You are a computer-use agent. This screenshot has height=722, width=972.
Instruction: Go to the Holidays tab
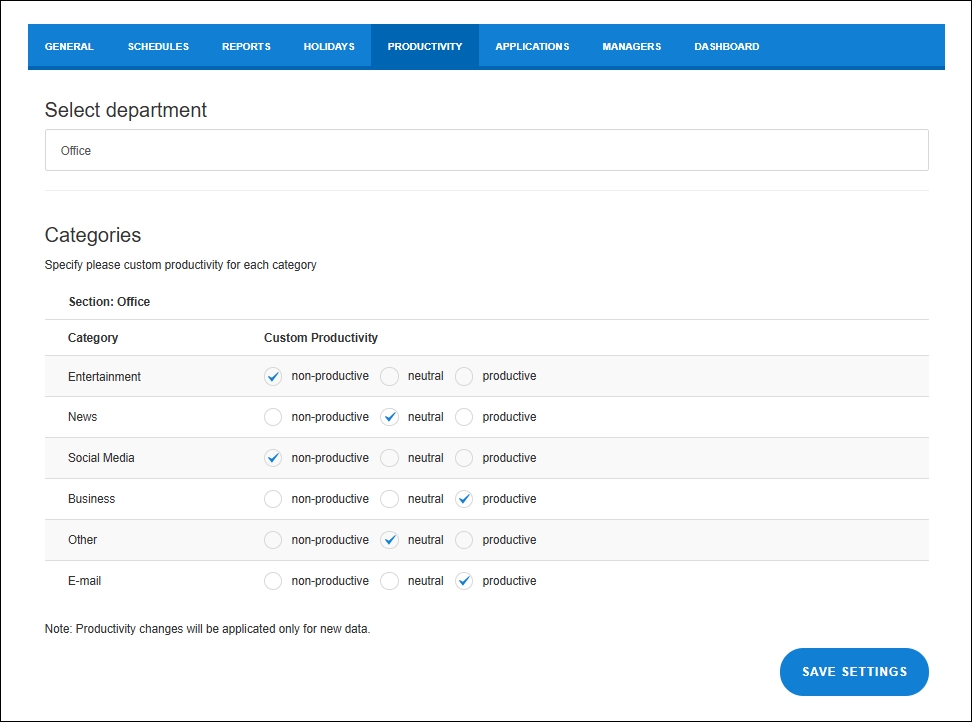pos(329,47)
